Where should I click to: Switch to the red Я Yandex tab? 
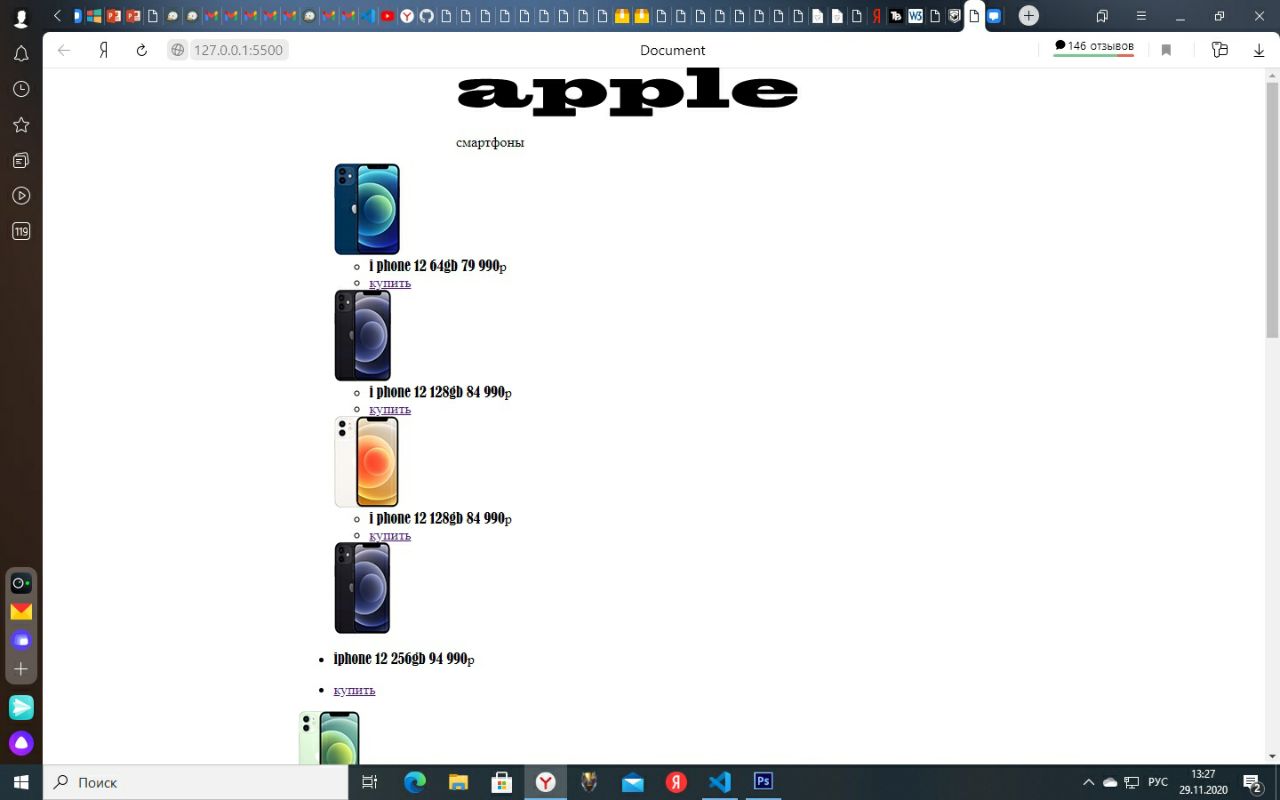tap(877, 16)
